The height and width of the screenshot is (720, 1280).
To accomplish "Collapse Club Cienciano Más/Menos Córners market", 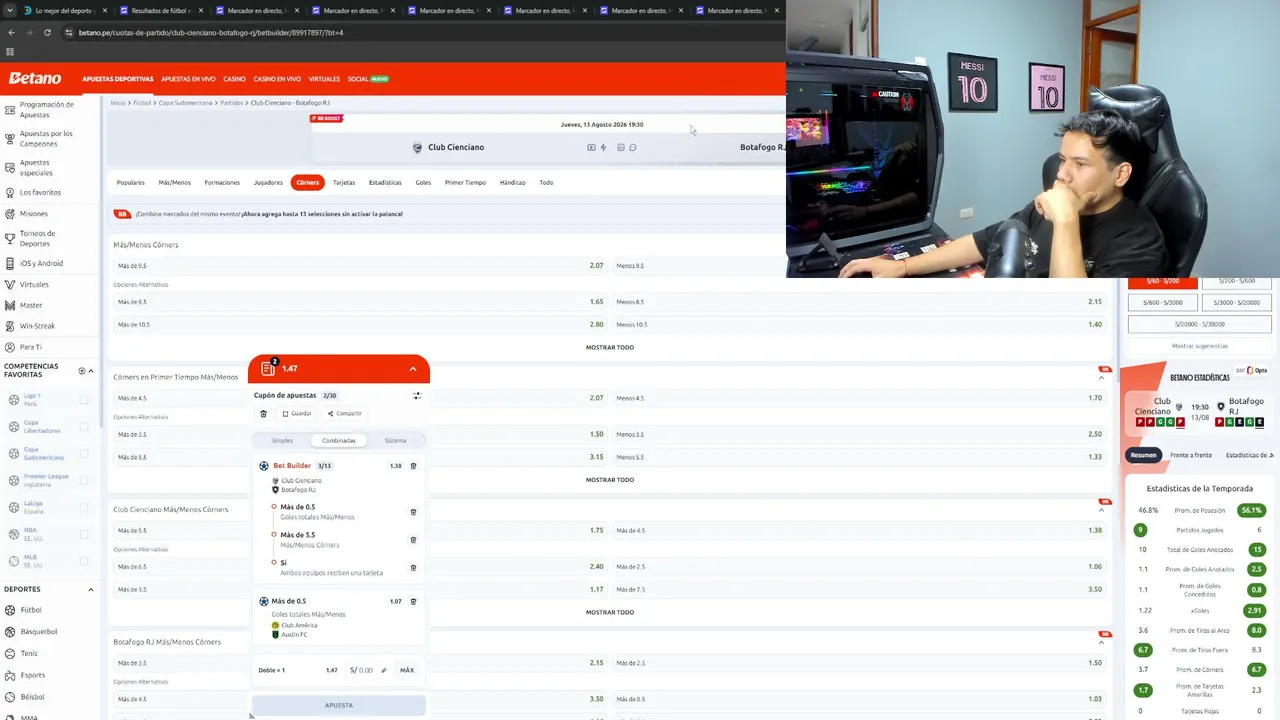I will [x=1102, y=510].
